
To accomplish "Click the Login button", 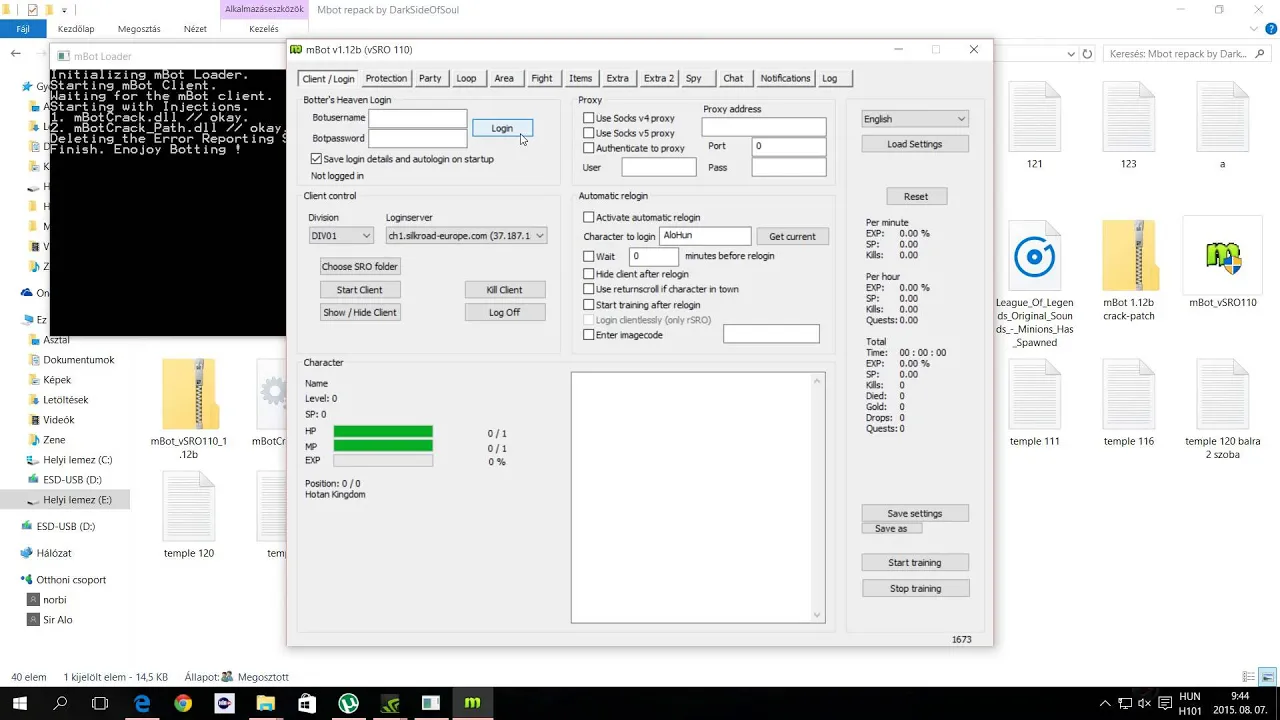I will pos(502,128).
